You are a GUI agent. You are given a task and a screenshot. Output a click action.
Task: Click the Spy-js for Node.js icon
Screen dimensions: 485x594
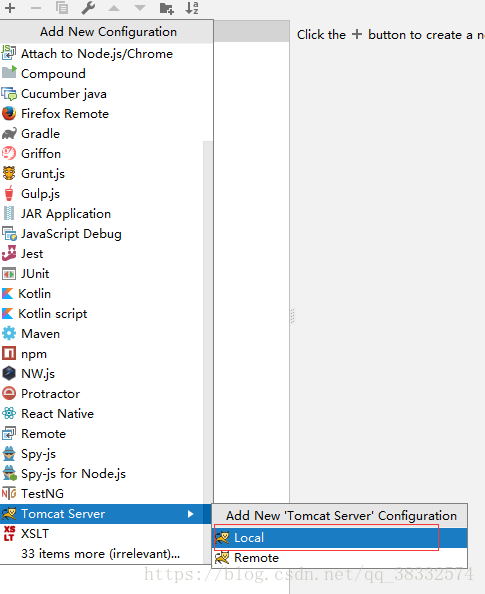click(x=9, y=474)
